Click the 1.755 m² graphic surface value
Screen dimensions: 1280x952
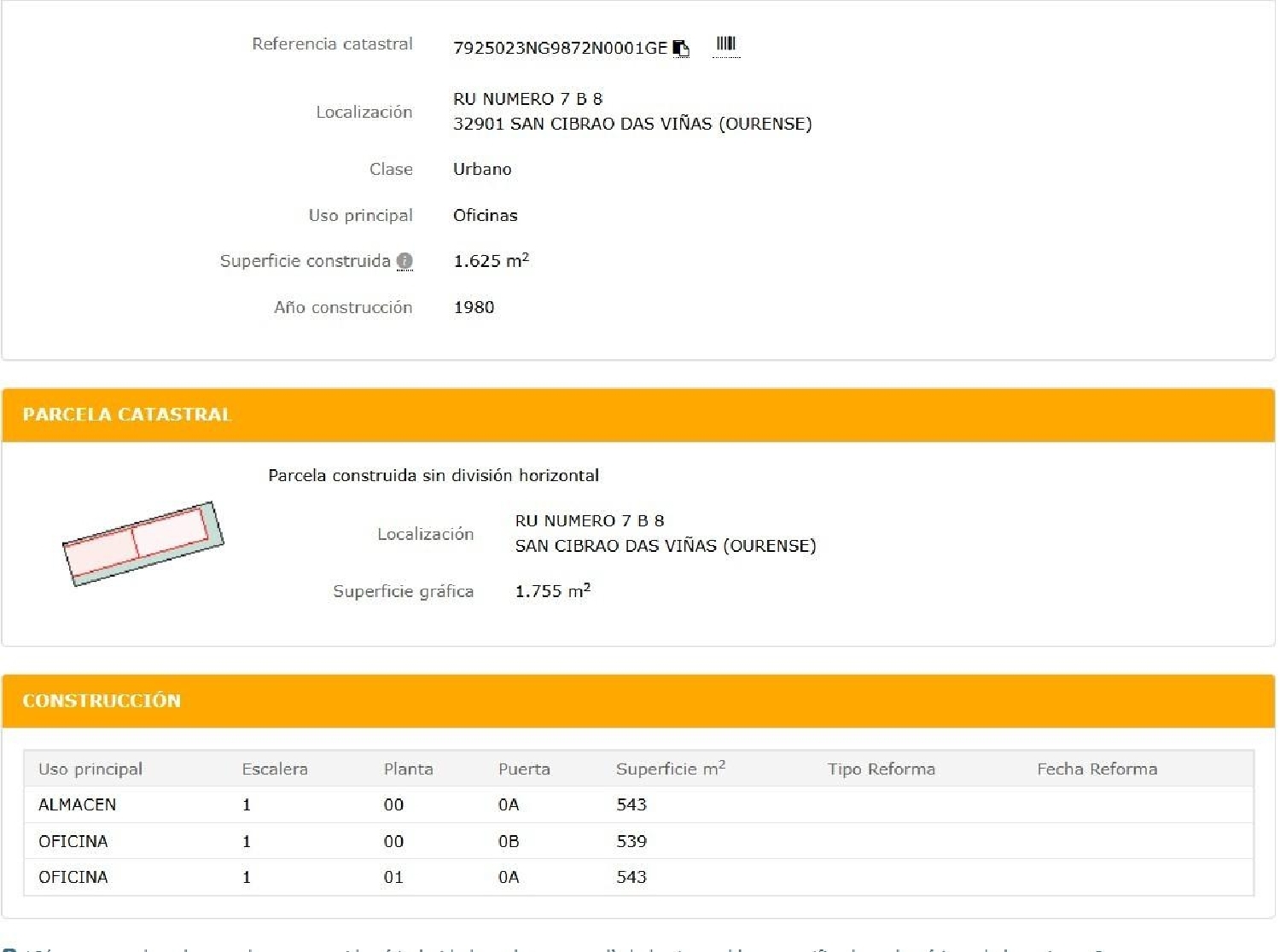pyautogui.click(x=552, y=591)
